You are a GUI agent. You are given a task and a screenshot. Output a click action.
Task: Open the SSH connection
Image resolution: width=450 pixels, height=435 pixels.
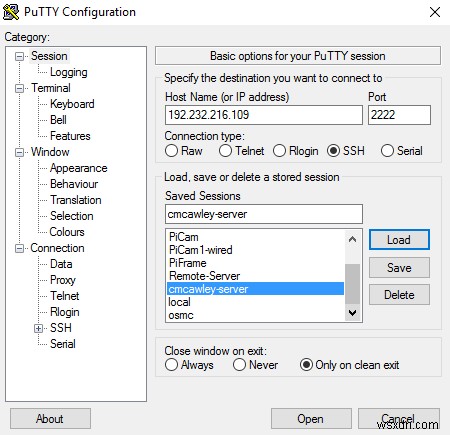click(311, 419)
